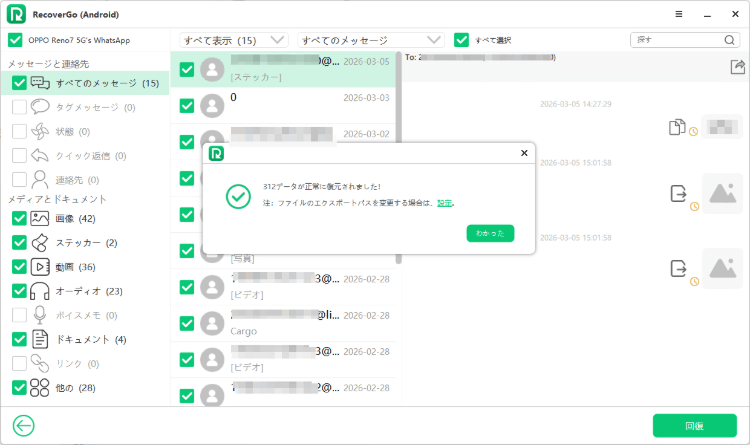Open the first image thumbnail at 15:01:58
750x445 pixels.
pos(722,193)
